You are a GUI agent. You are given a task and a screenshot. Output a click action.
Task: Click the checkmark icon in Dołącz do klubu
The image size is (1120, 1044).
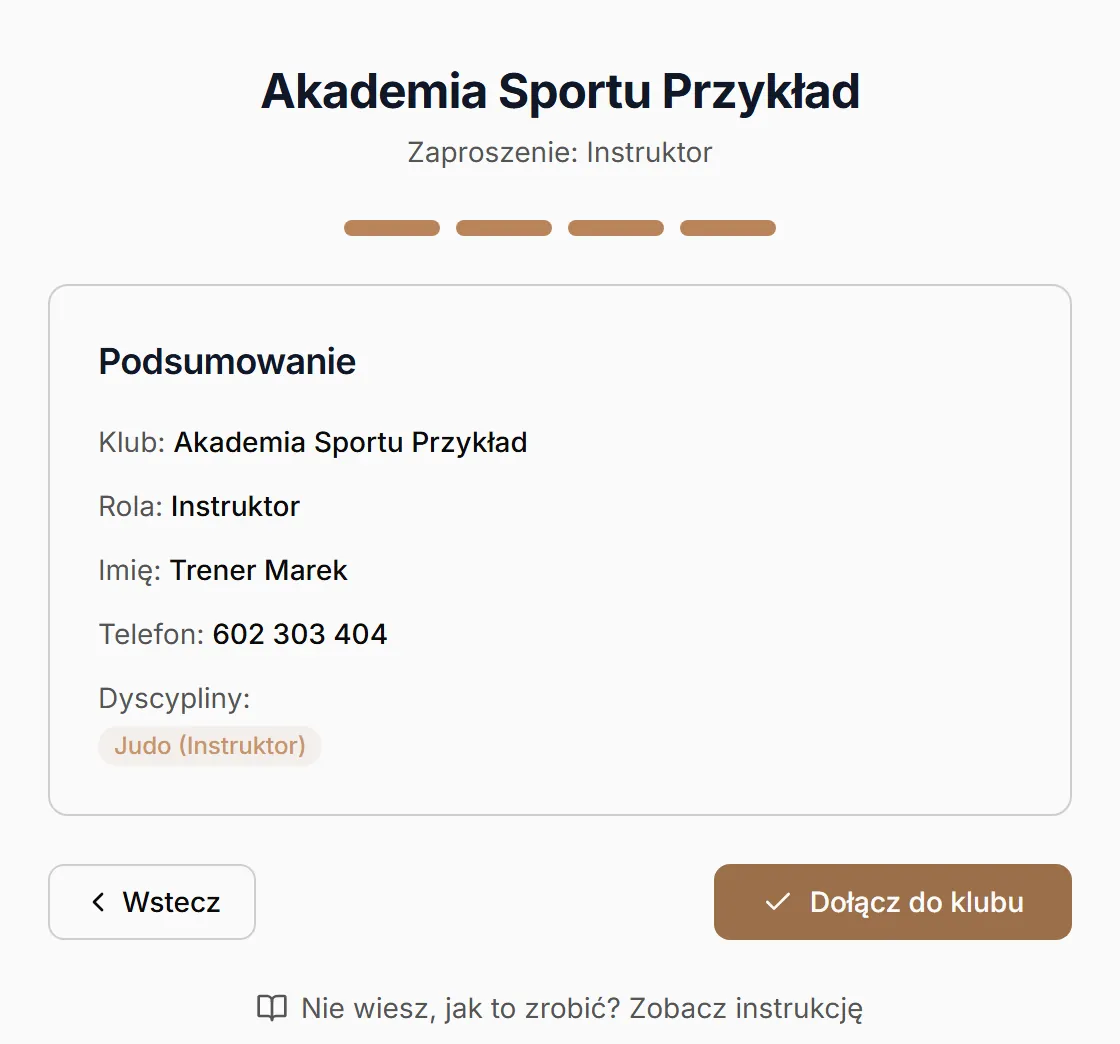point(777,902)
